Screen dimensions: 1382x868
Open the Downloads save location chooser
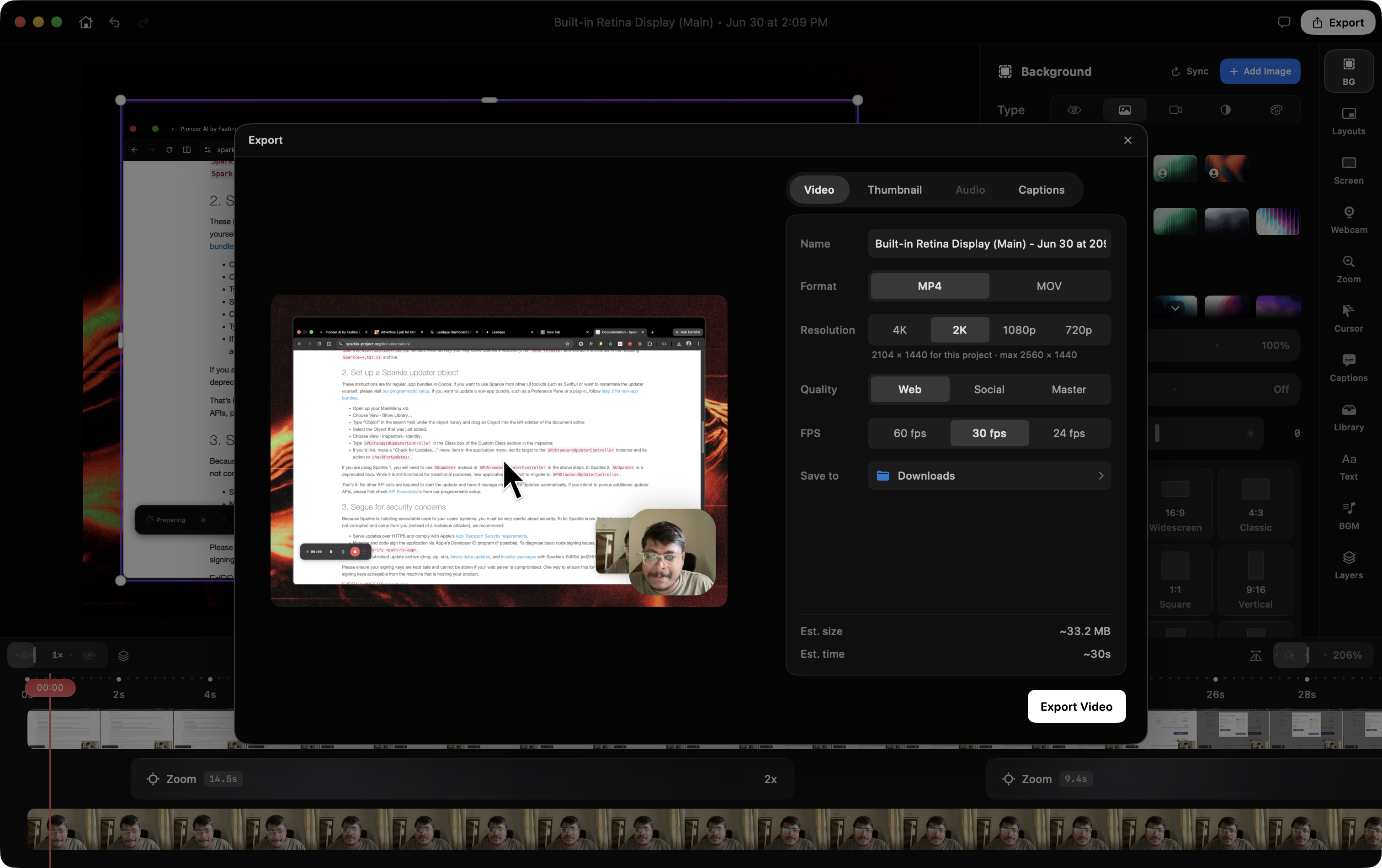coord(989,476)
